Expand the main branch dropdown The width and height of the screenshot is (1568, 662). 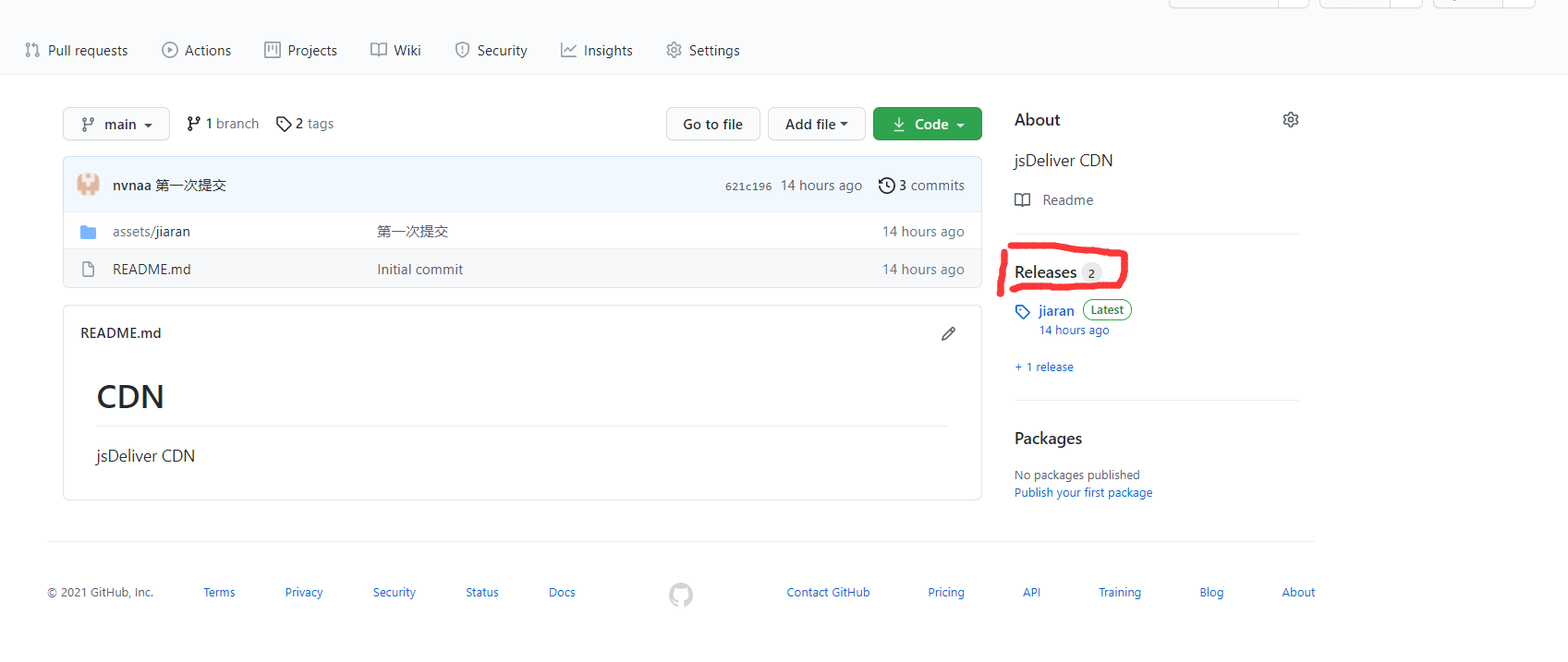point(116,124)
